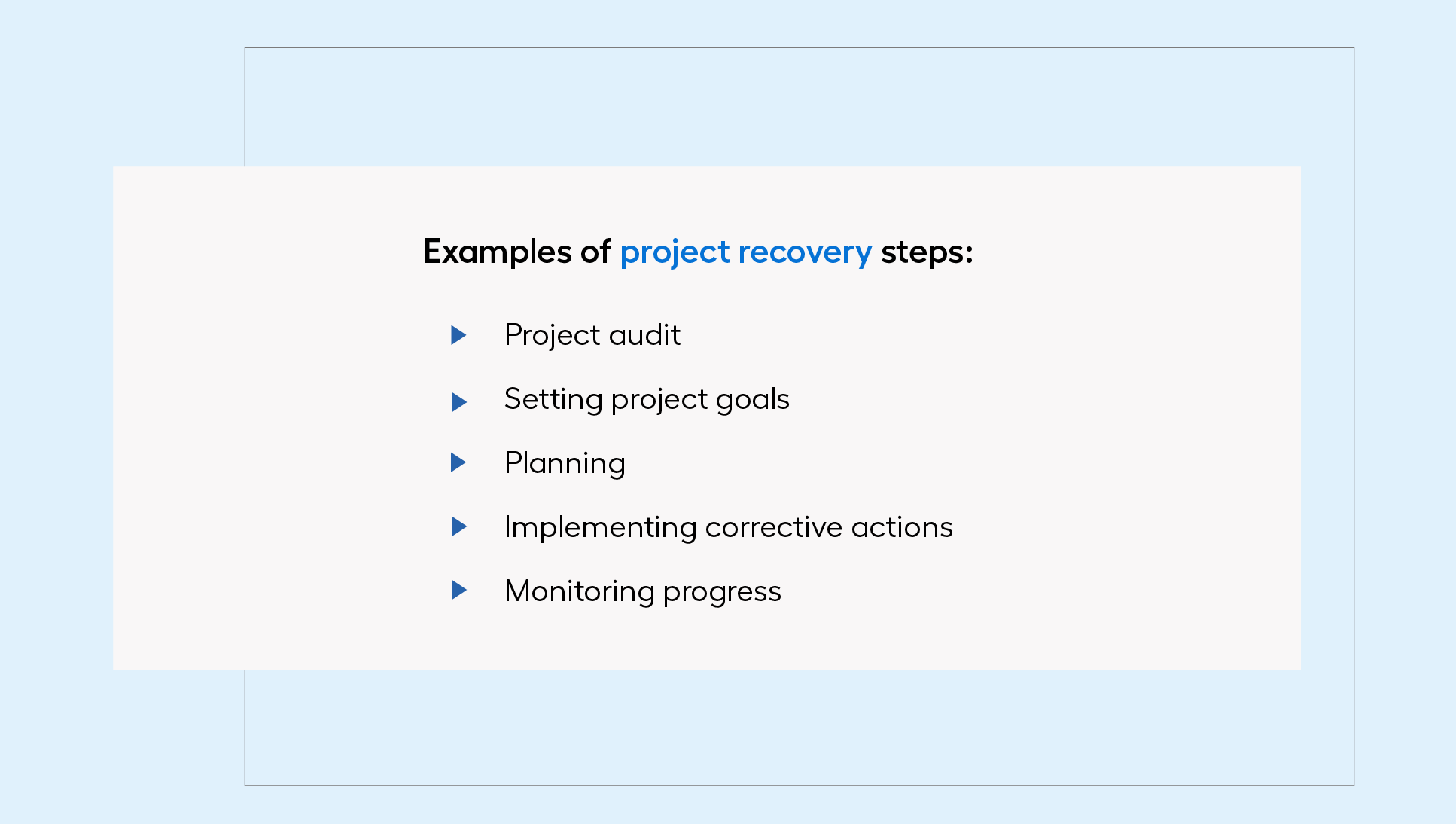Click the word 'actions' in fourth step
1456x824 pixels.
(x=902, y=527)
